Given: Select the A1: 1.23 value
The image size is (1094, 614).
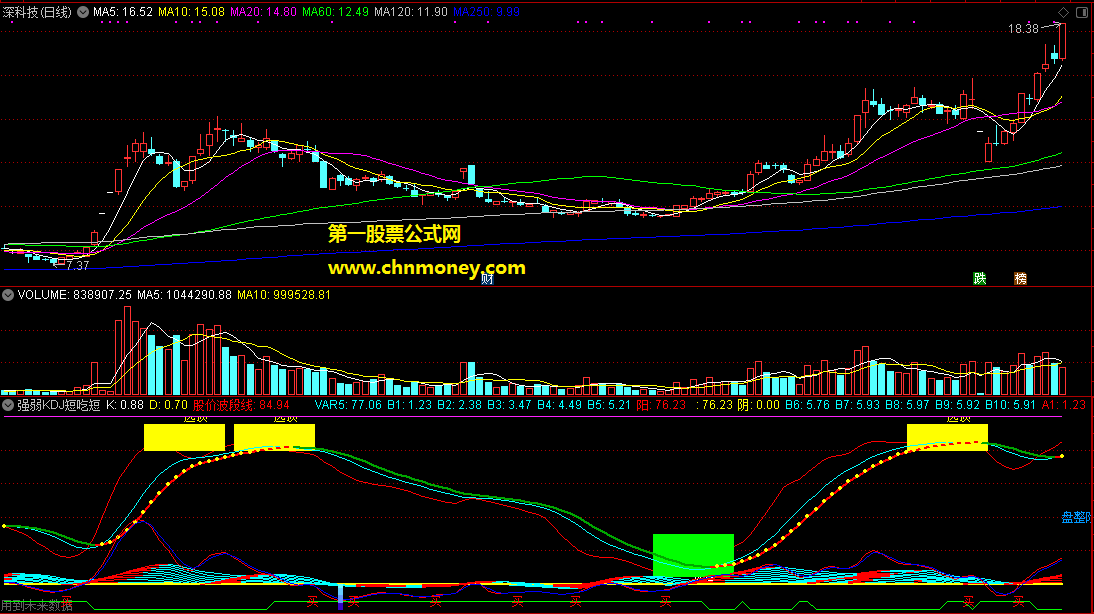Looking at the screenshot, I should tap(1064, 405).
